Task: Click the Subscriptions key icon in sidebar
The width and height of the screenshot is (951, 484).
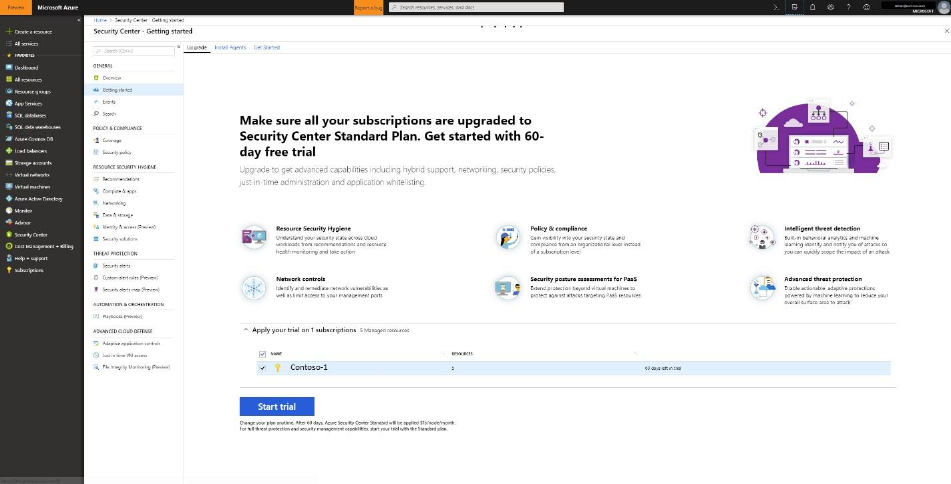Action: (x=8, y=270)
